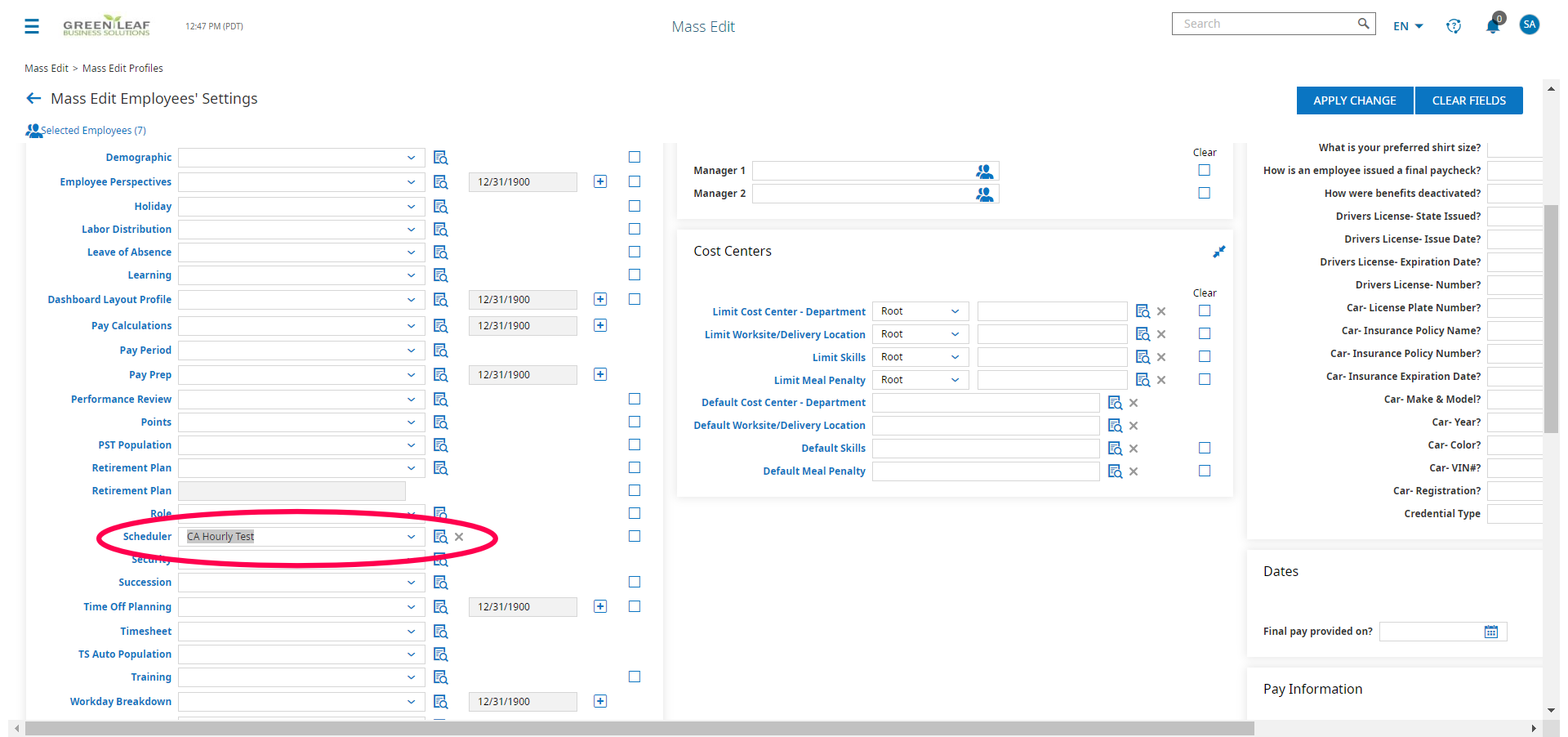Add date for Employee Perspectives plus icon

point(600,181)
